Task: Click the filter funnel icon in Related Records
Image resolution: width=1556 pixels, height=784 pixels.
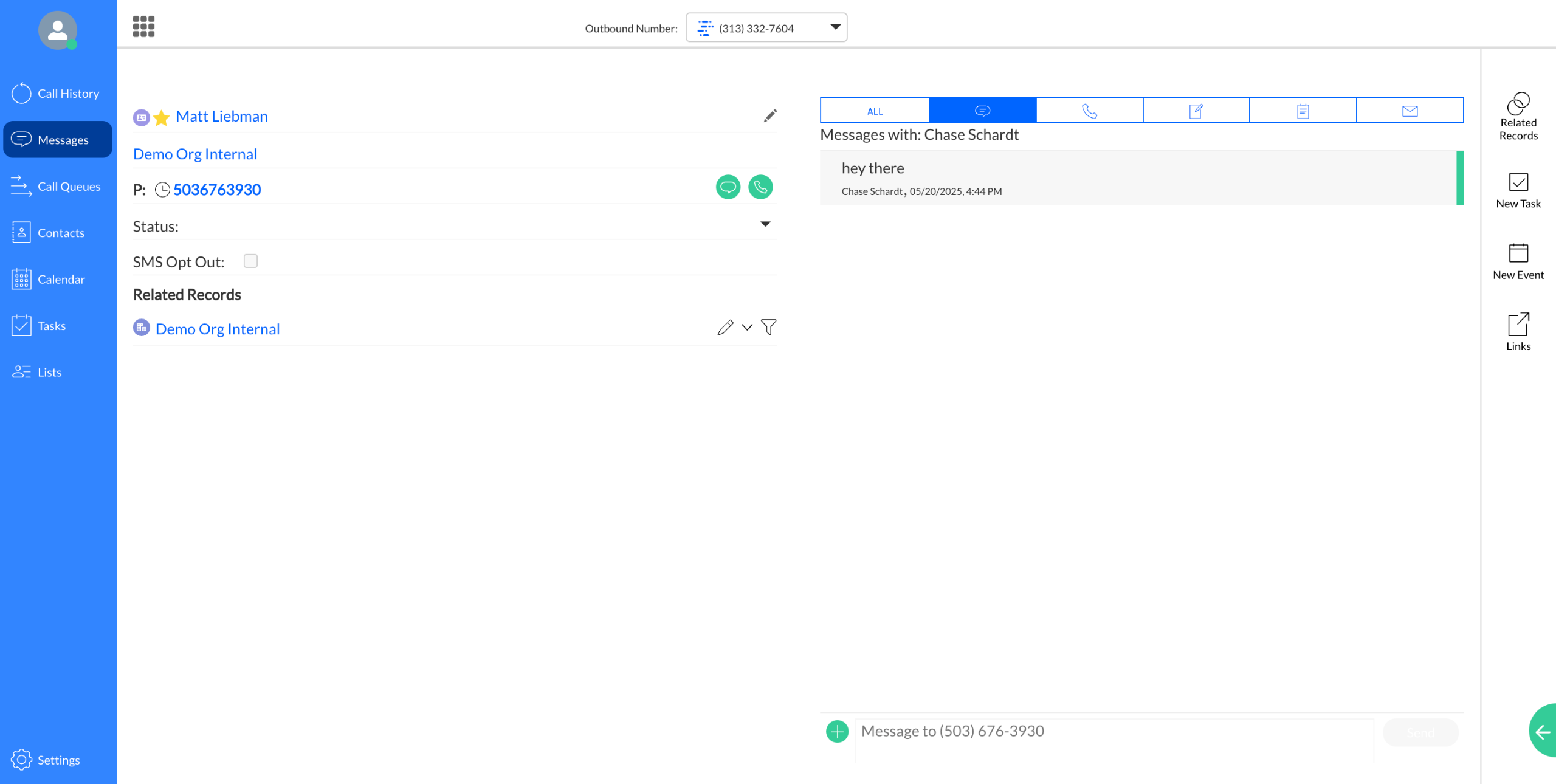Action: click(x=768, y=328)
